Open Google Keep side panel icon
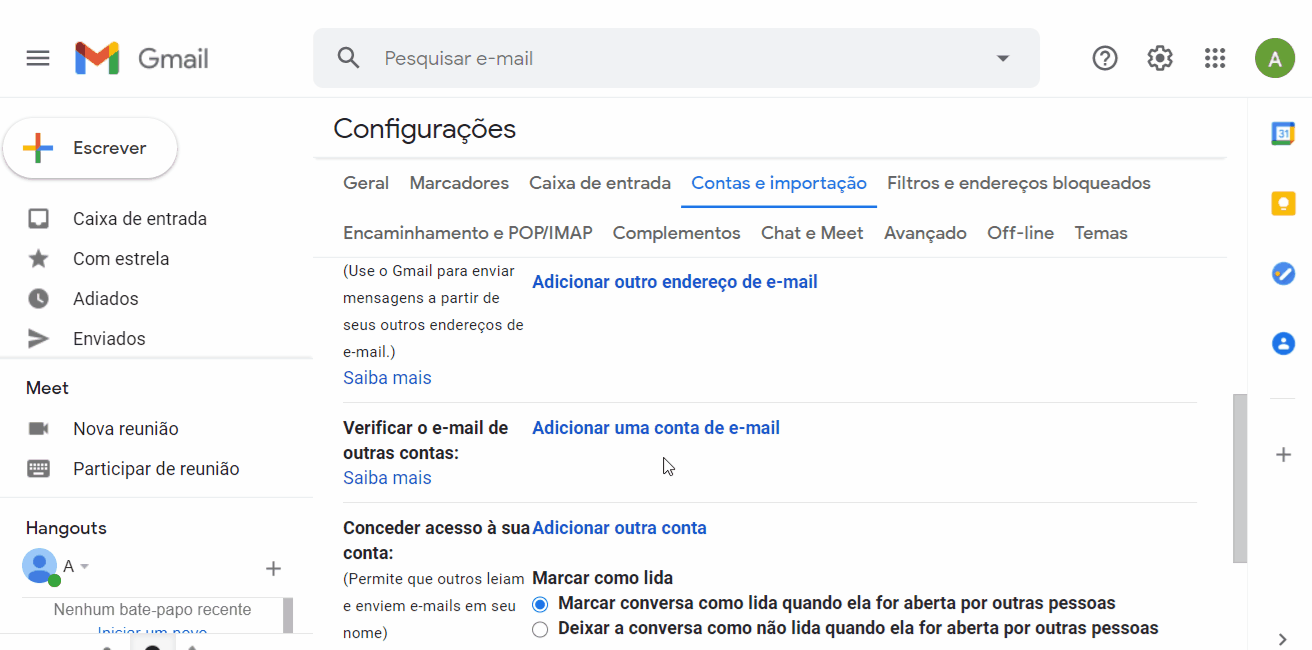Viewport: 1312px width, 650px height. tap(1283, 203)
